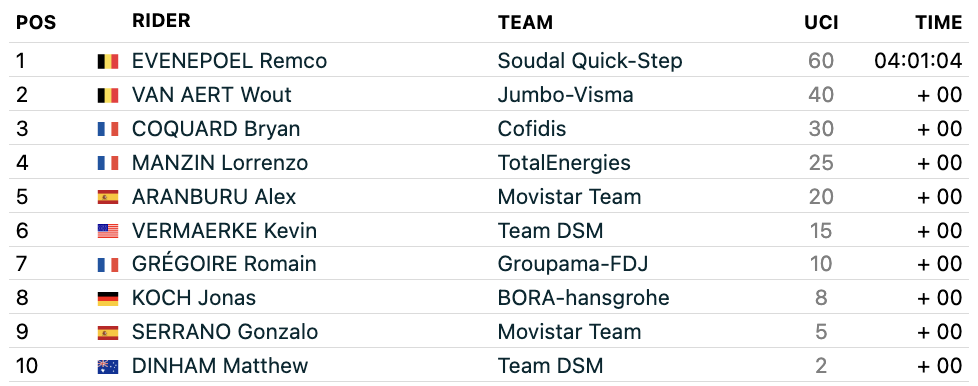This screenshot has height=386, width=978.
Task: Open BORA-hansgrohe team link
Action: [x=584, y=298]
